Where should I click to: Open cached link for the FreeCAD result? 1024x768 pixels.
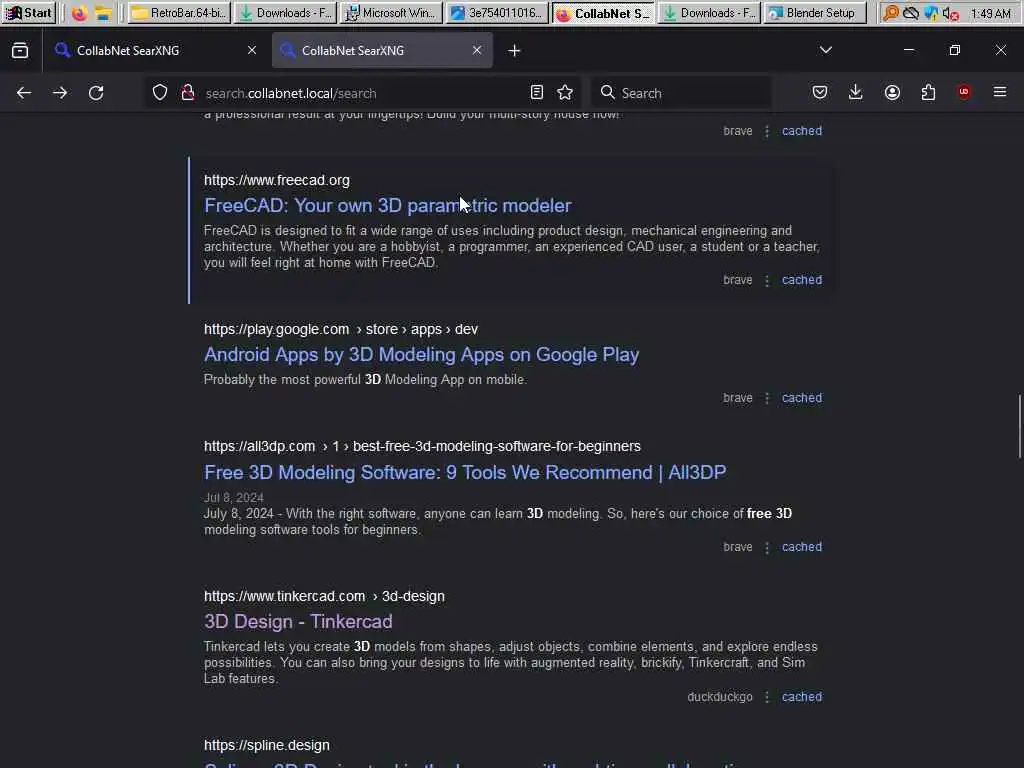pyautogui.click(x=802, y=280)
